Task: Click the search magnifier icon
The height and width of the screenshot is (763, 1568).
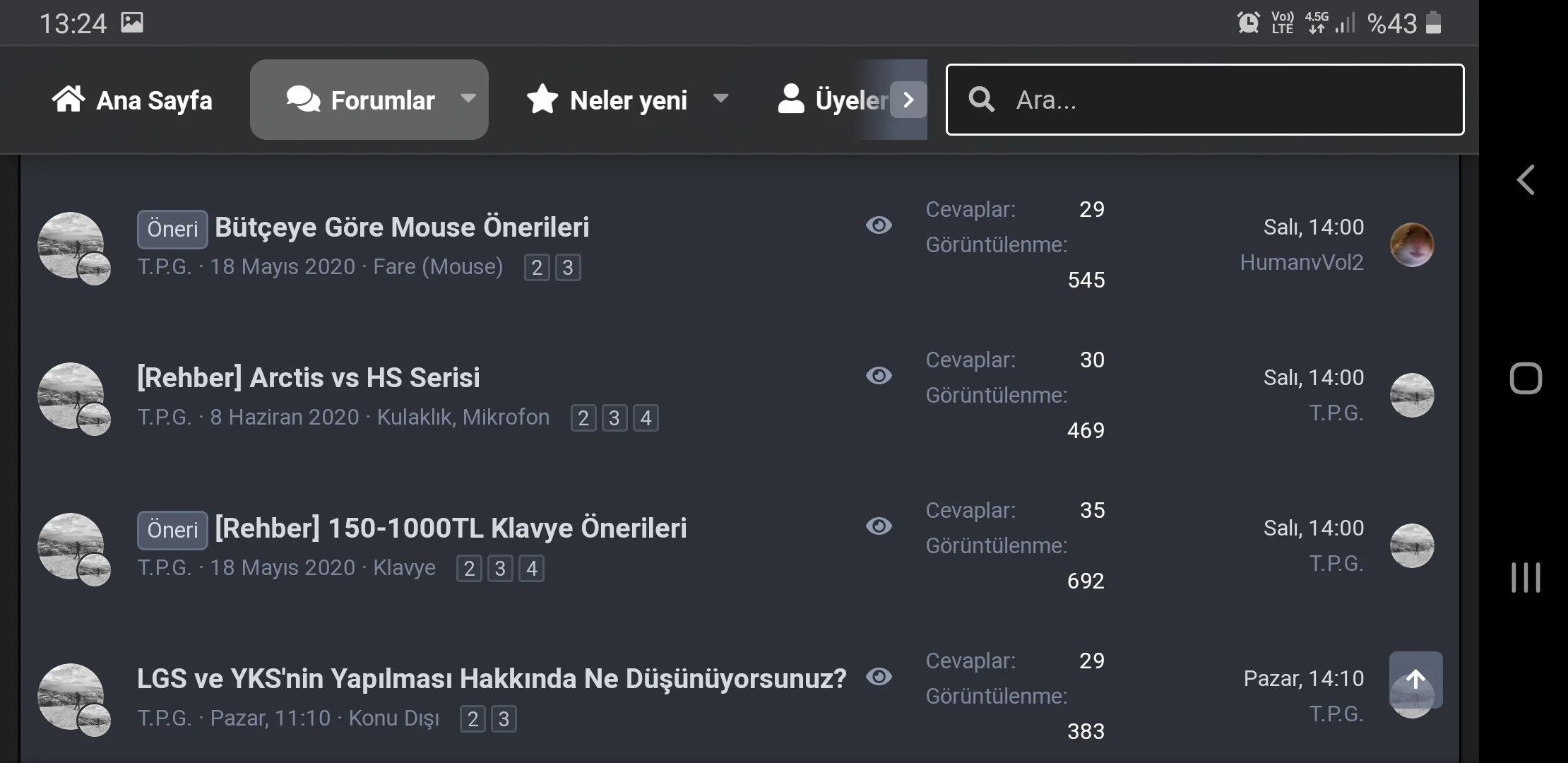Action: (x=981, y=100)
